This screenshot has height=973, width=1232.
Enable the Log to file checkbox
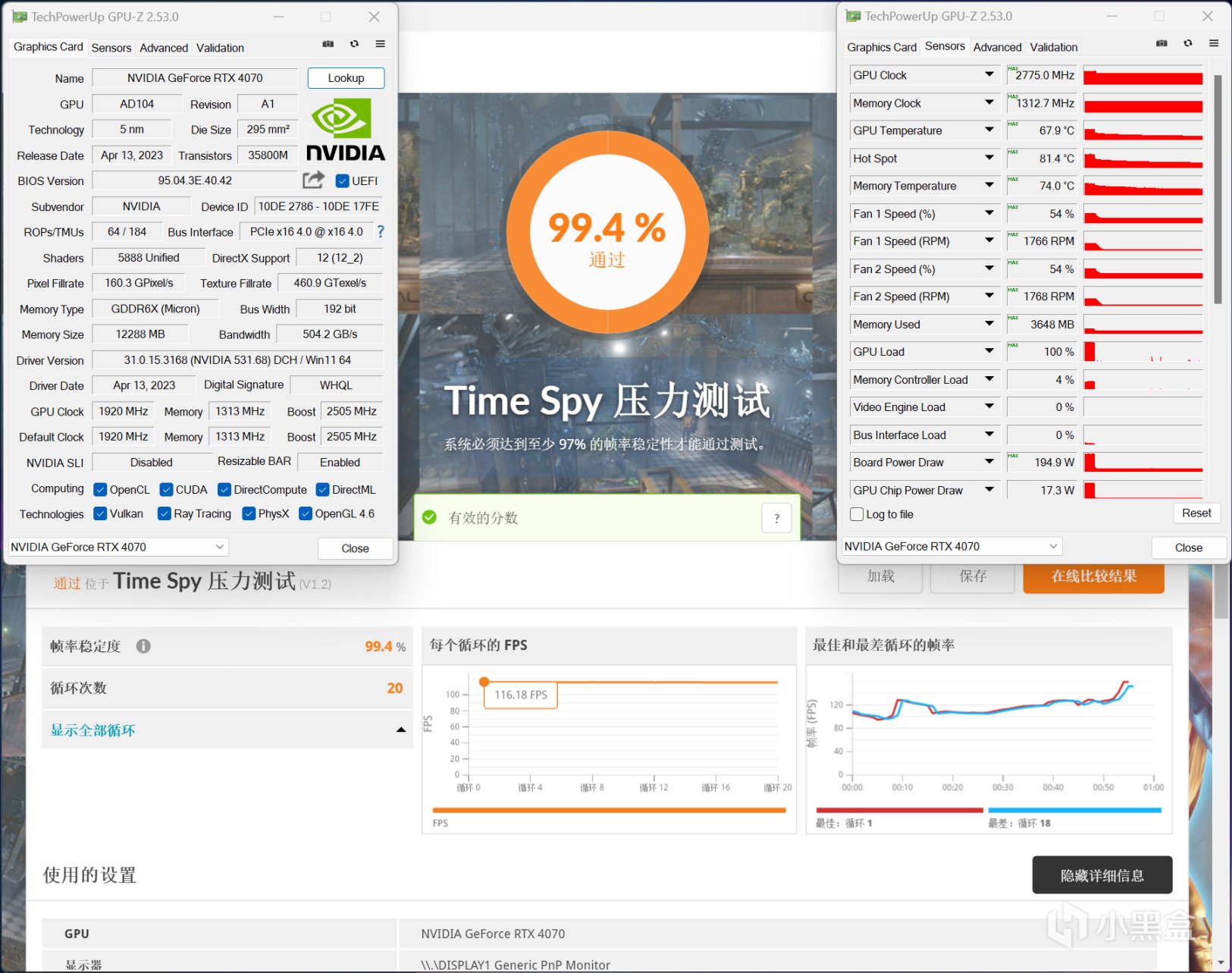(x=857, y=514)
